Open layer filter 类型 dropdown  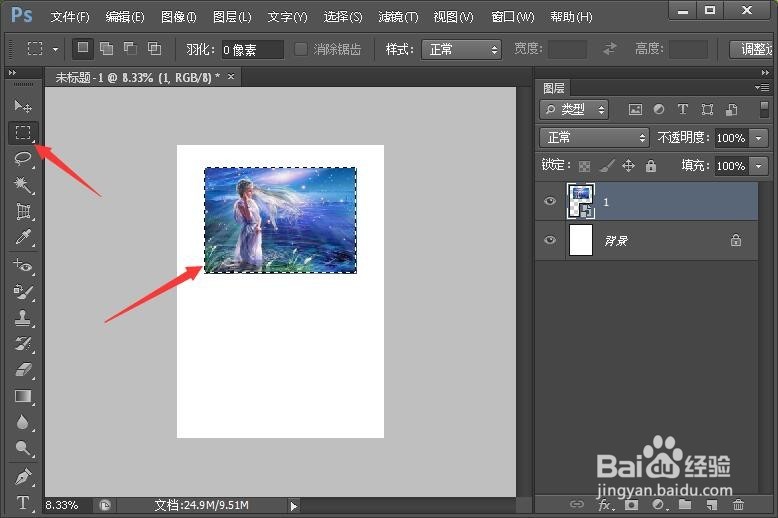tap(573, 110)
